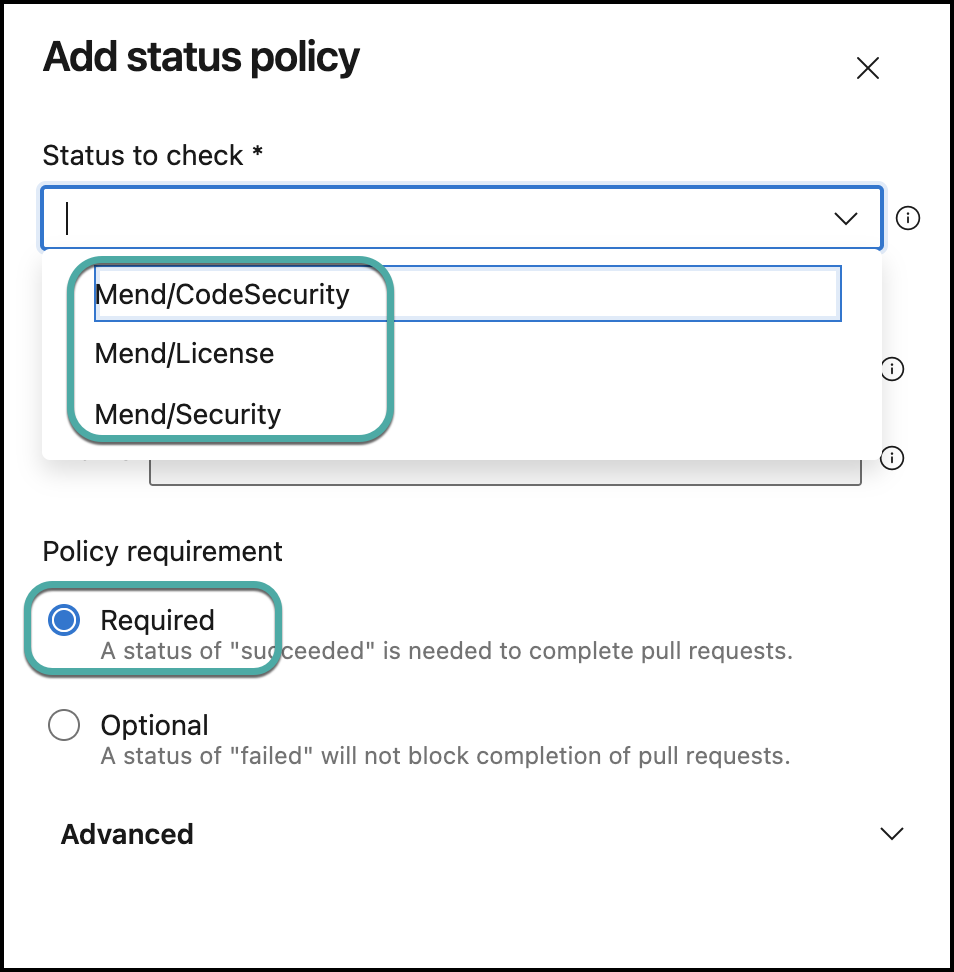Pick Mend/Security in the dropdown list

click(188, 414)
